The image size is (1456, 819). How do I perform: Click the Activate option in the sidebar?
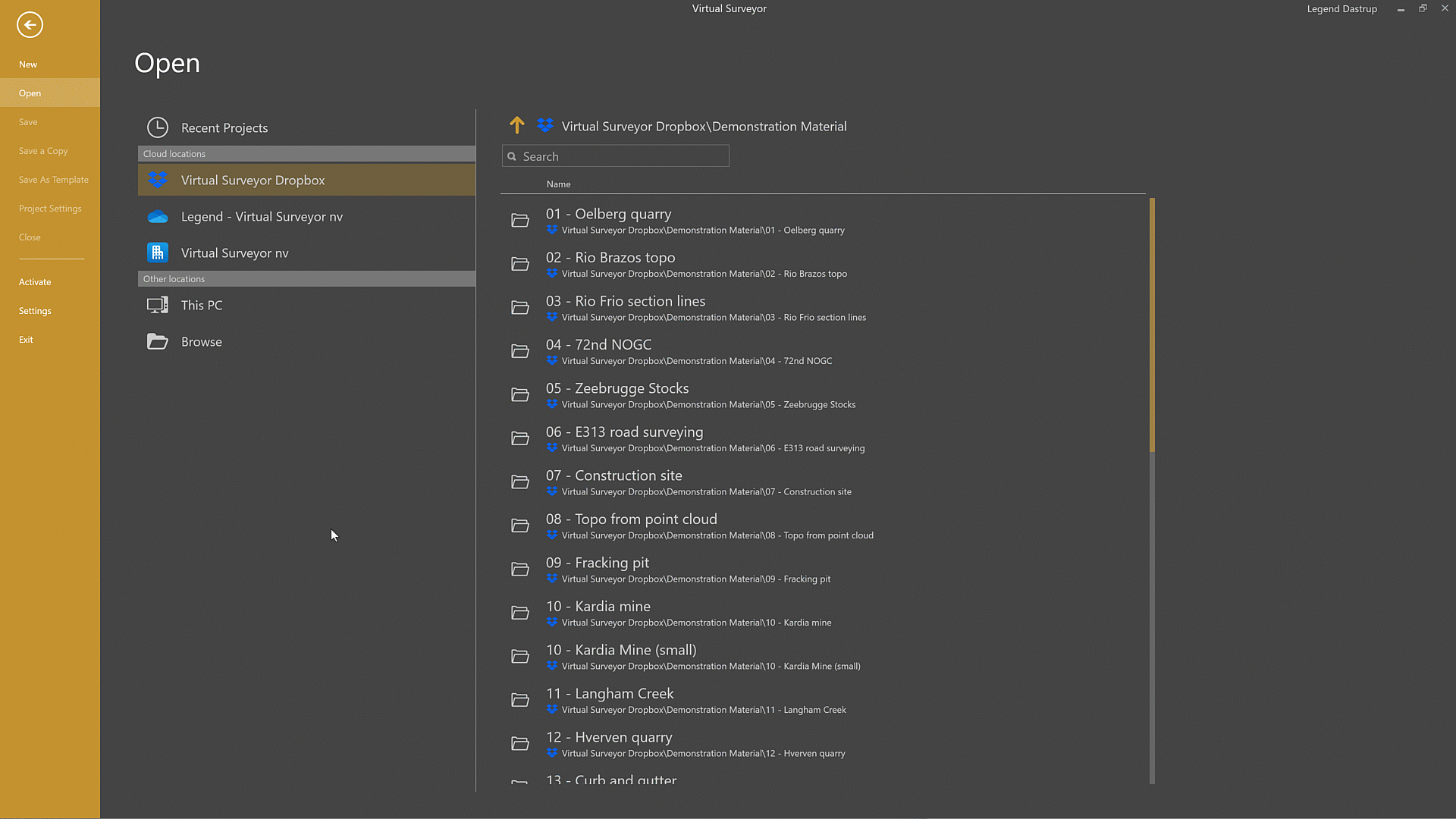click(x=35, y=281)
